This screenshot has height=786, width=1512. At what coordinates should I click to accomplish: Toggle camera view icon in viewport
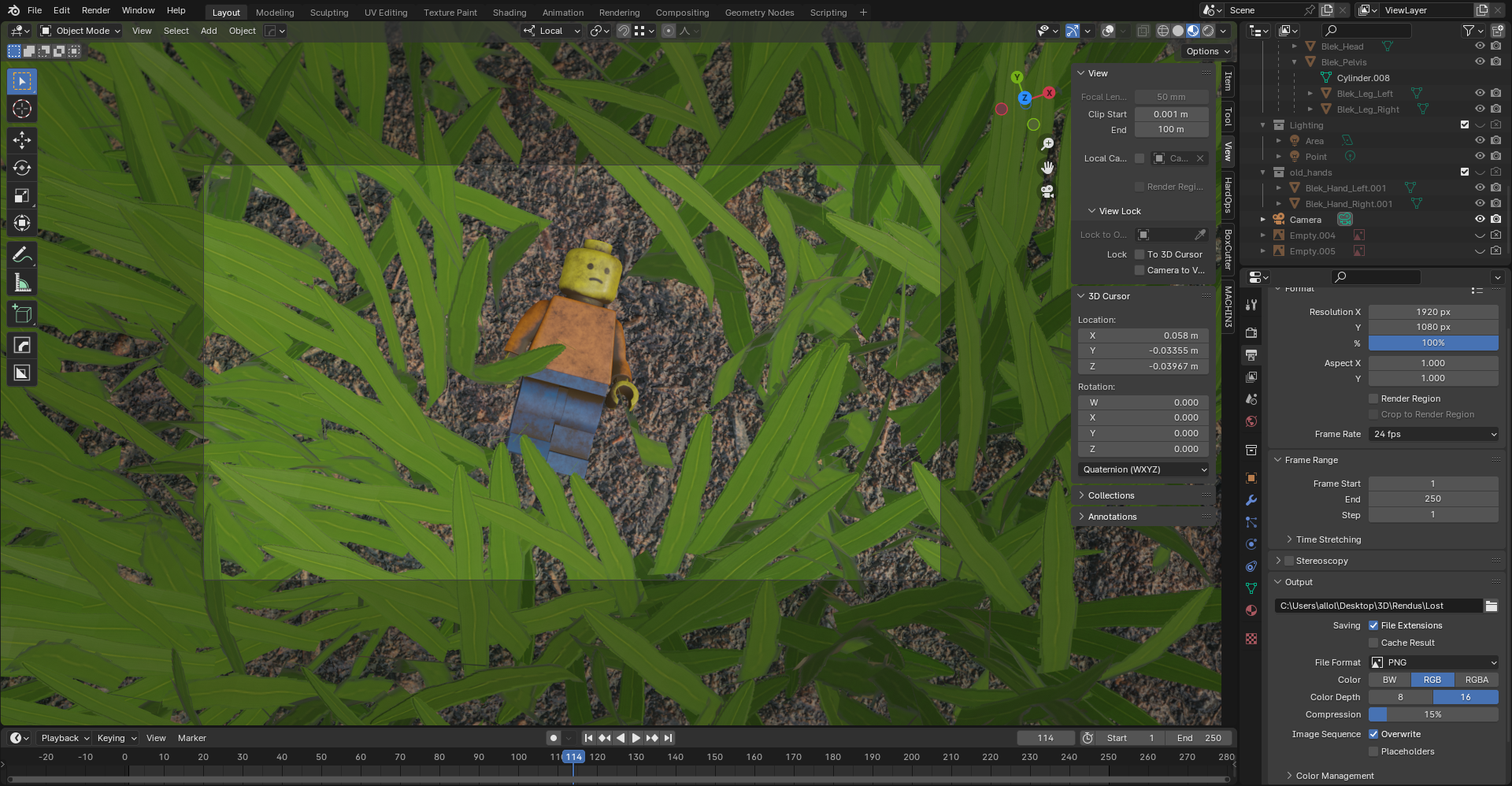tap(1047, 191)
